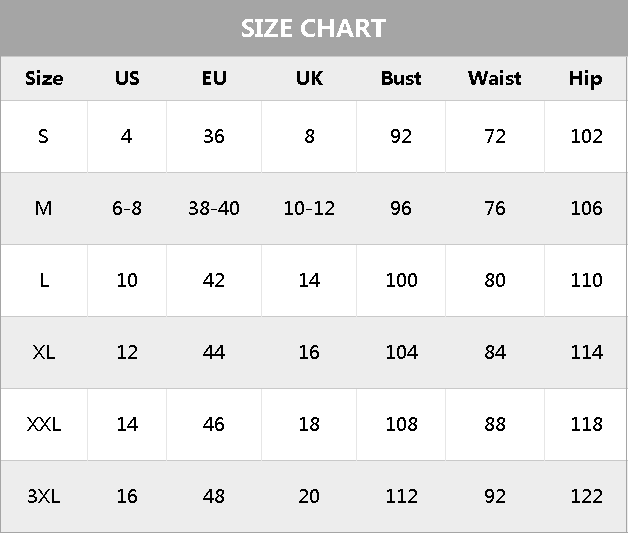
Task: Click the Hip column header
Action: point(585,78)
